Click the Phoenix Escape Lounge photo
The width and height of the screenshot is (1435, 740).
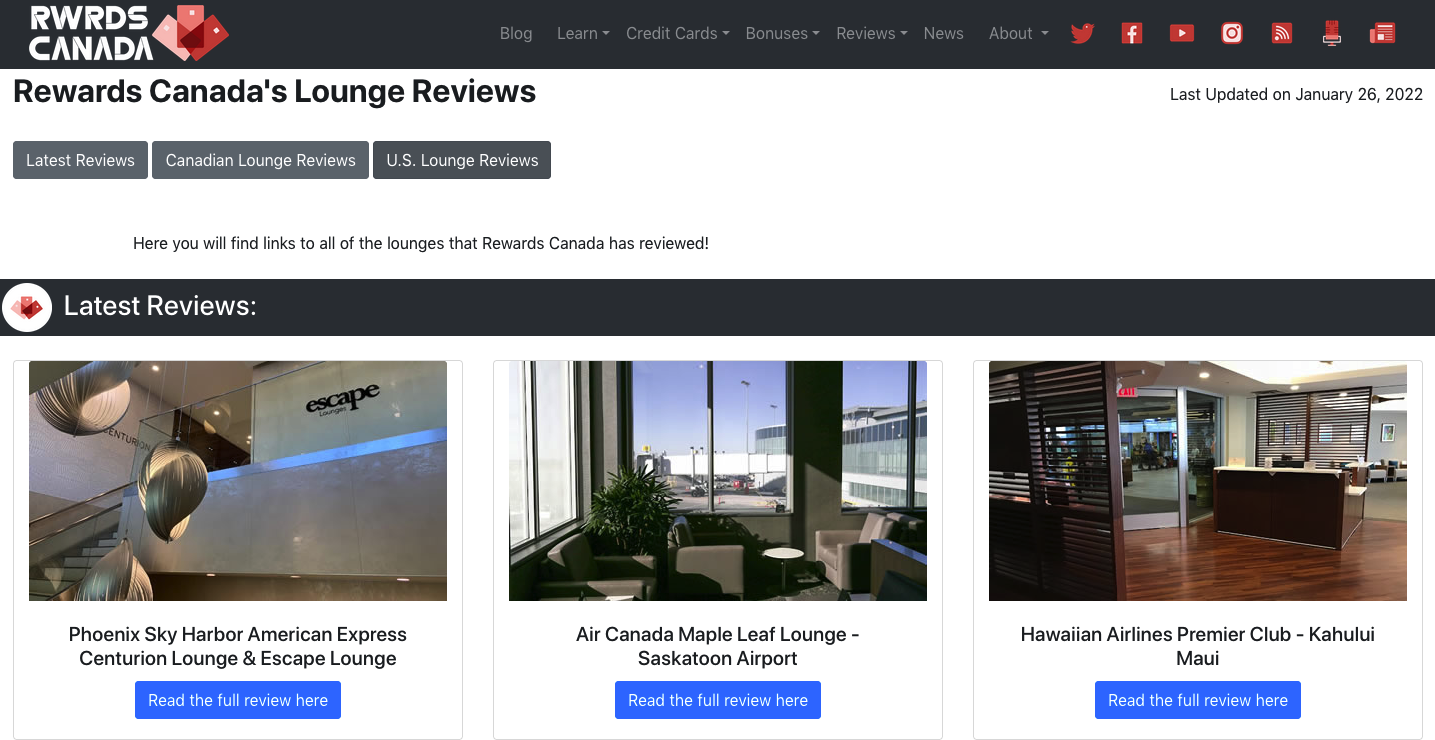click(238, 481)
